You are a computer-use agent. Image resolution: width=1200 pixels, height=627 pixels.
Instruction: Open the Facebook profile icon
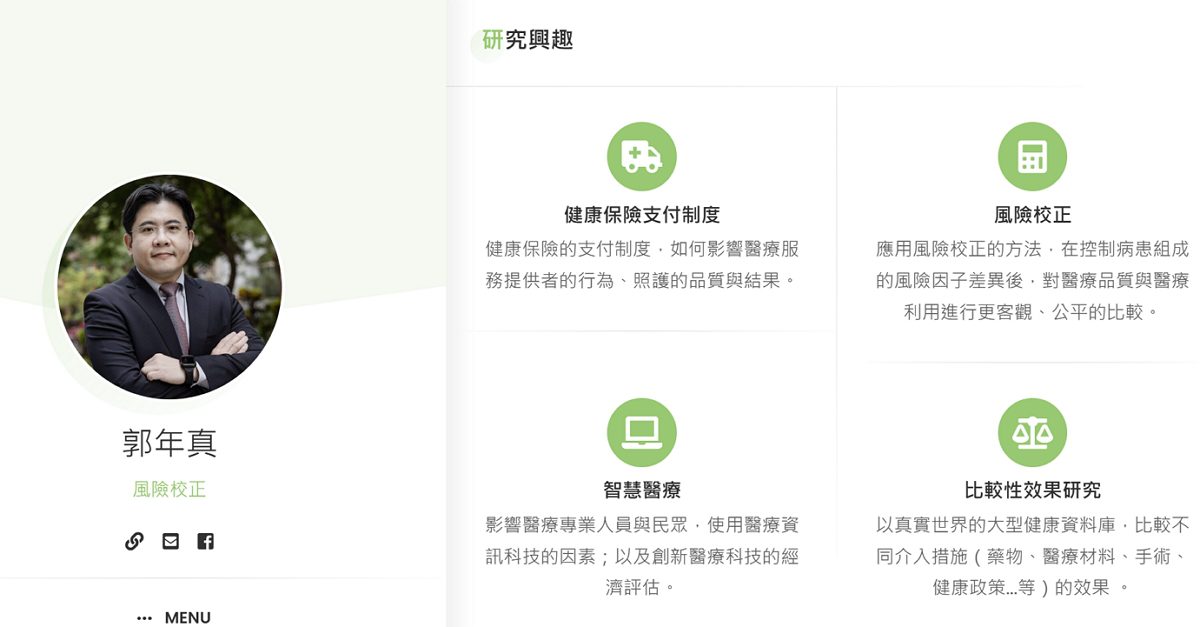point(206,541)
